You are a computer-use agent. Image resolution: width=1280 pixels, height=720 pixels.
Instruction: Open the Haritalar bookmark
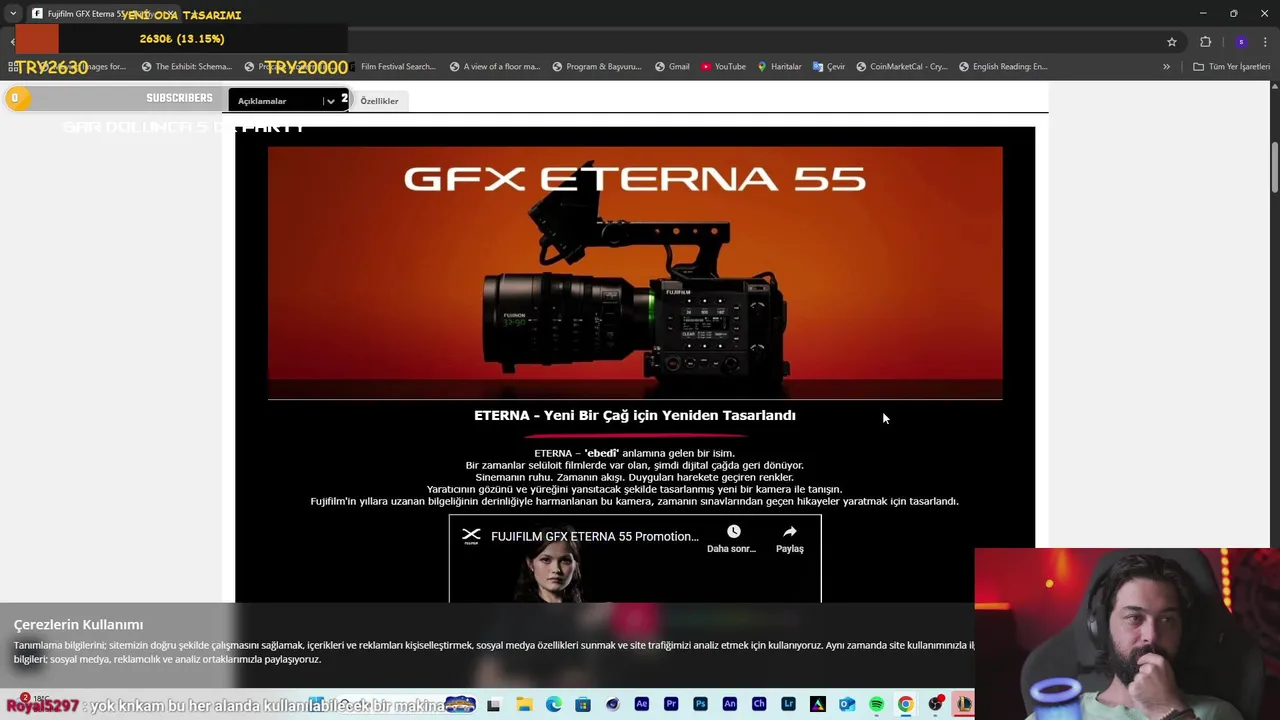coord(779,67)
